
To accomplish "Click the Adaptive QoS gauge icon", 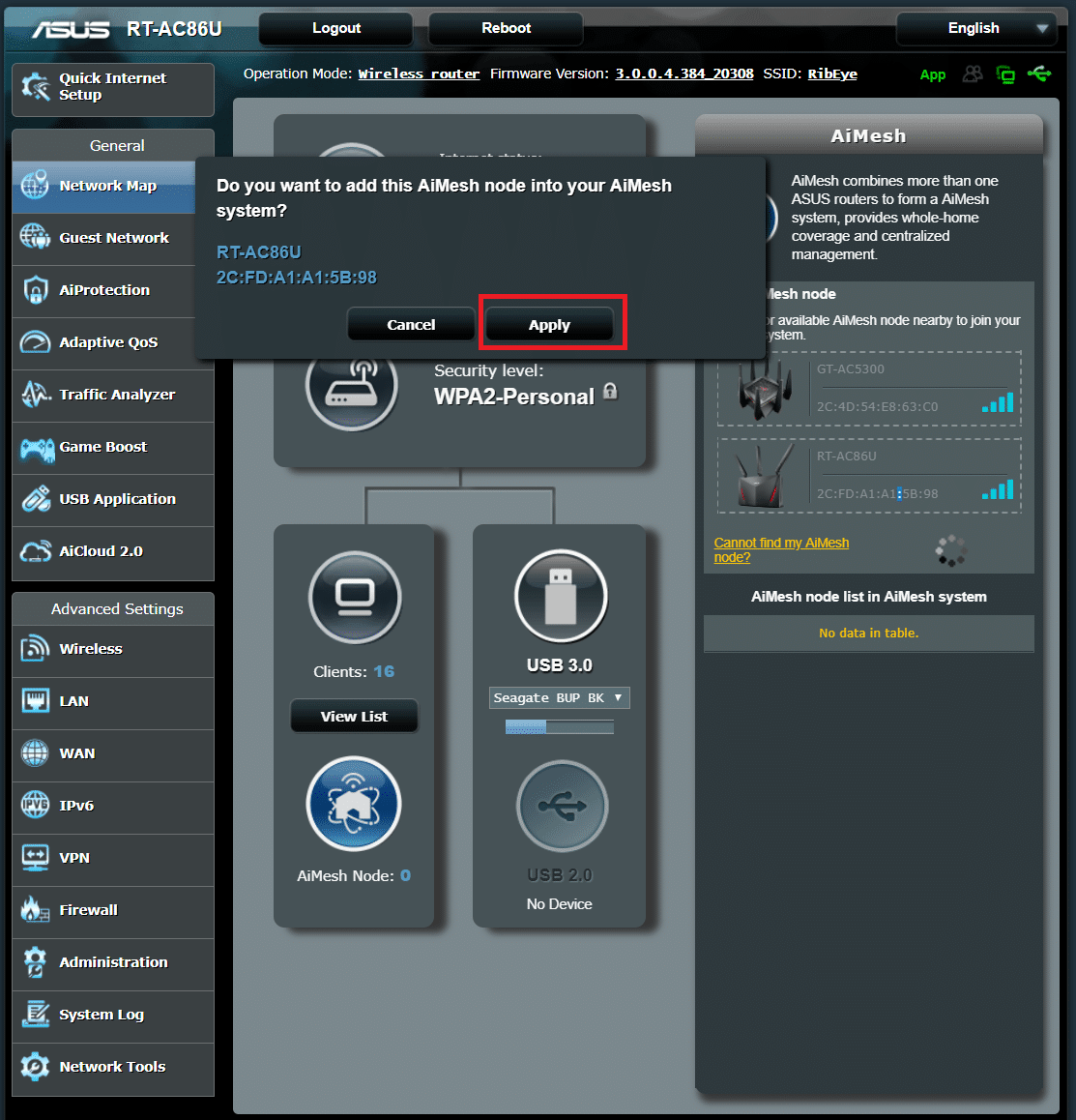I will point(35,342).
